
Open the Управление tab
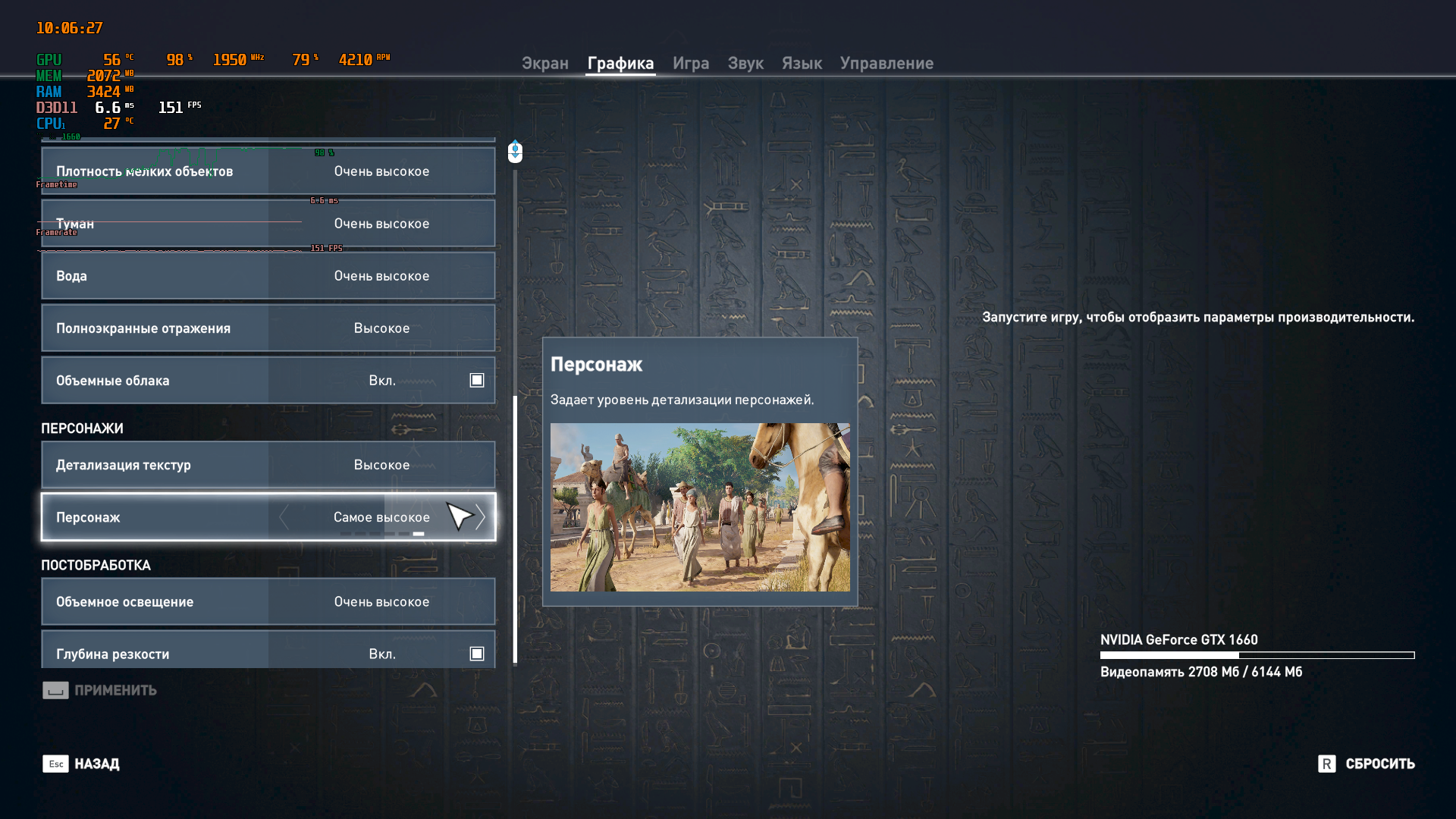point(886,63)
